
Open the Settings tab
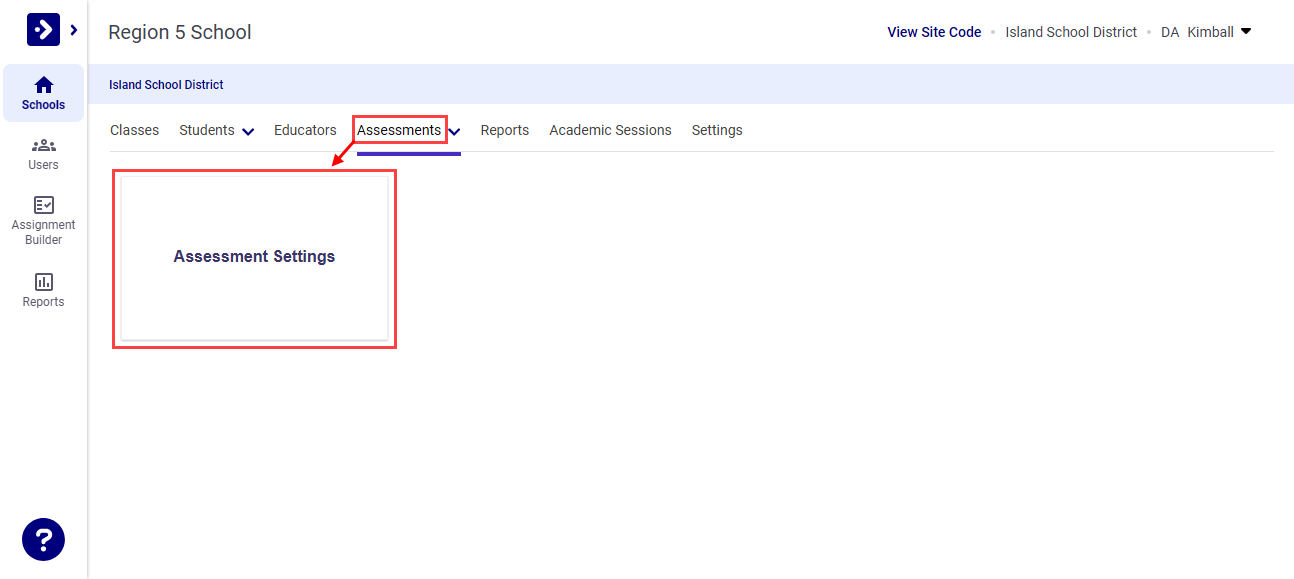click(717, 130)
